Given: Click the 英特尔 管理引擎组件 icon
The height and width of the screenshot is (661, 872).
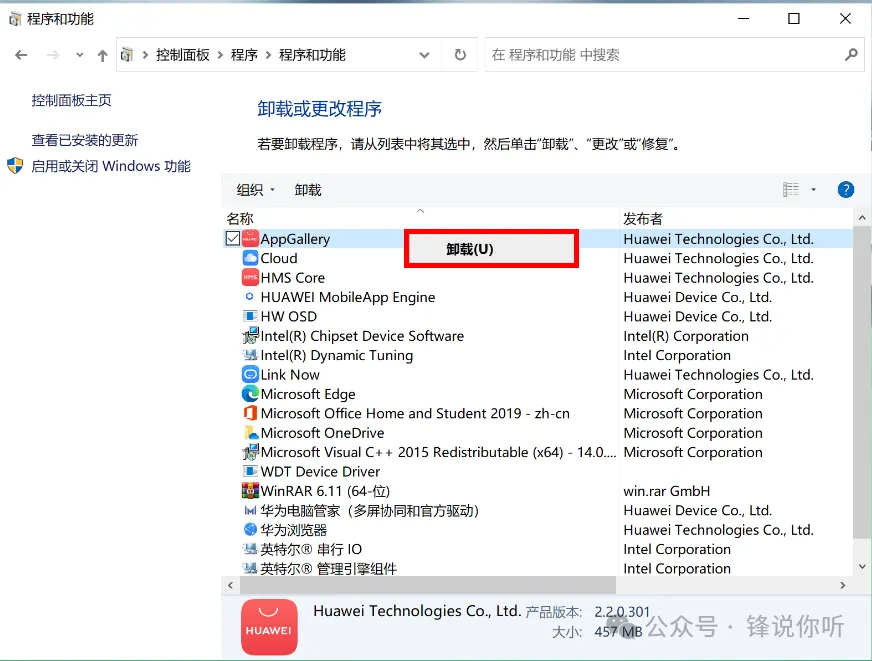Looking at the screenshot, I should tap(250, 568).
